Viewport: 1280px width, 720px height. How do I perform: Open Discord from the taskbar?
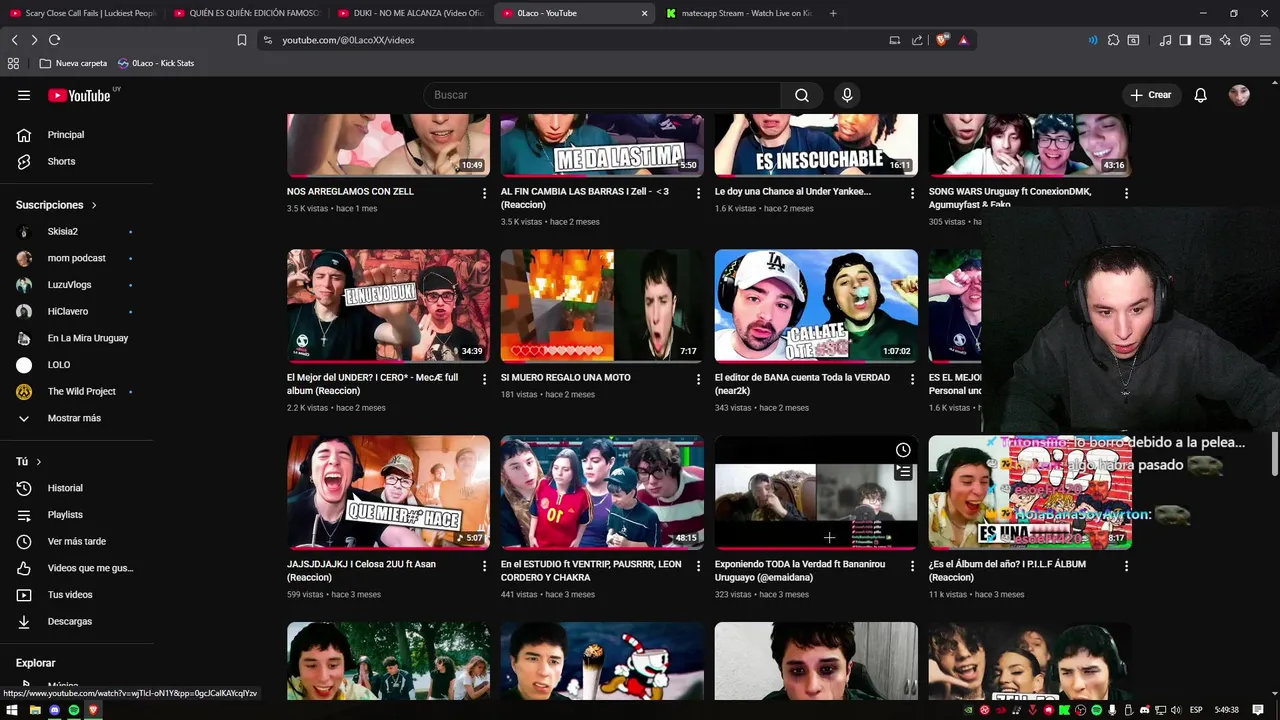[54, 710]
